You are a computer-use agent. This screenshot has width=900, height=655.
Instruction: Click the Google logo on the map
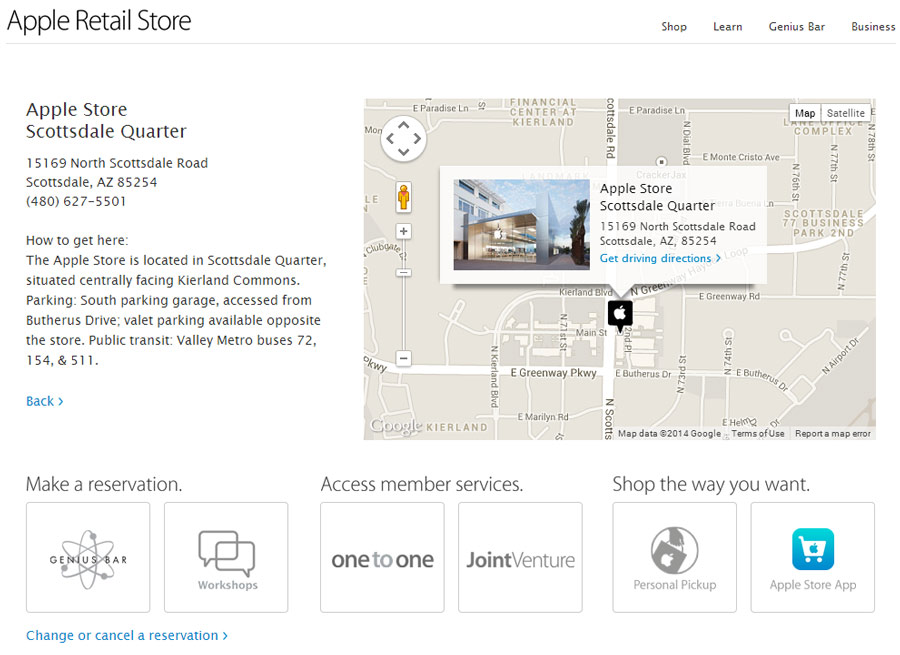pyautogui.click(x=396, y=426)
